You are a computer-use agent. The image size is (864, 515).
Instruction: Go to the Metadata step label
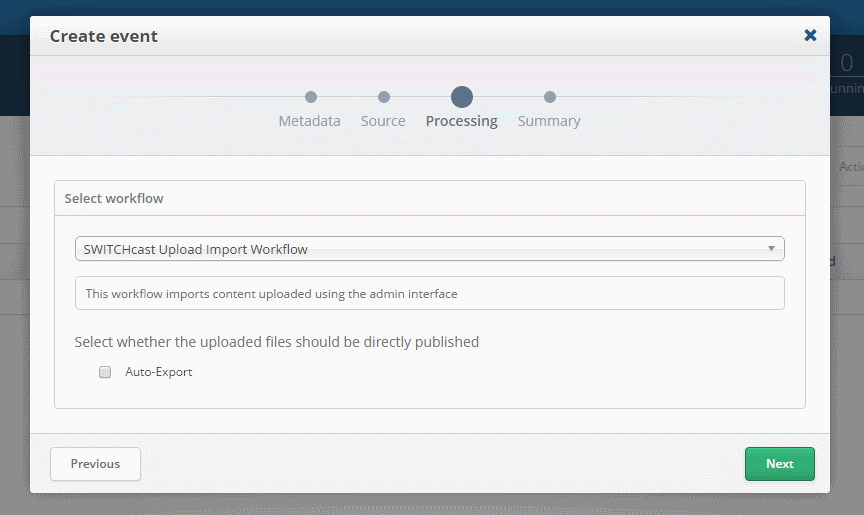pyautogui.click(x=309, y=121)
